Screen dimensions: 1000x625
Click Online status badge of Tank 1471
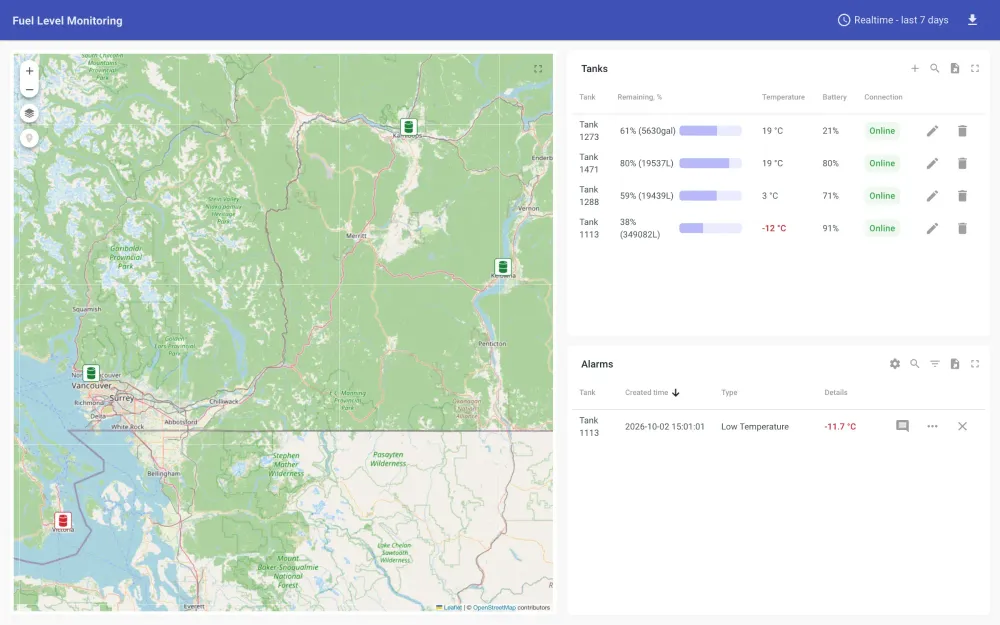pos(882,163)
